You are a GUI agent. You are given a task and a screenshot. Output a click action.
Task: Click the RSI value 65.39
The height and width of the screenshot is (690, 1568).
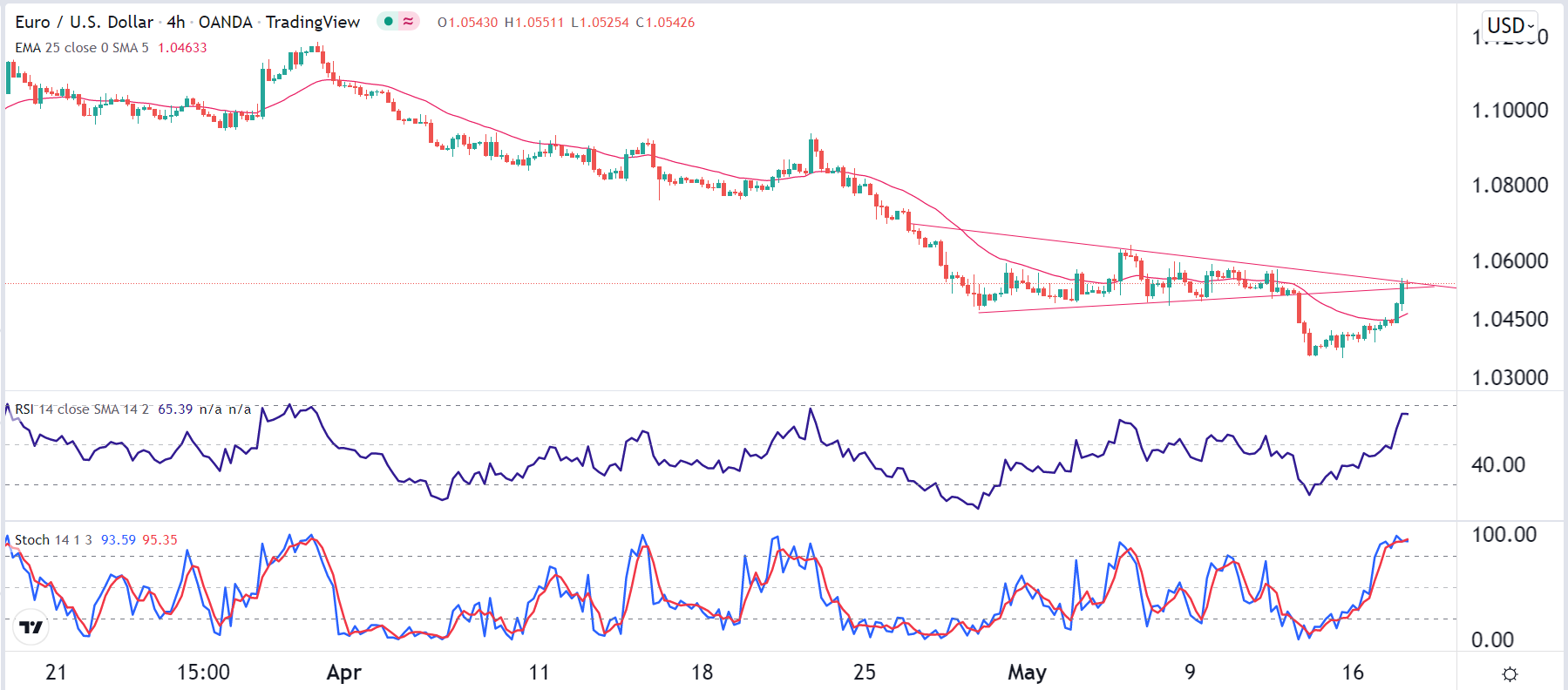[175, 409]
